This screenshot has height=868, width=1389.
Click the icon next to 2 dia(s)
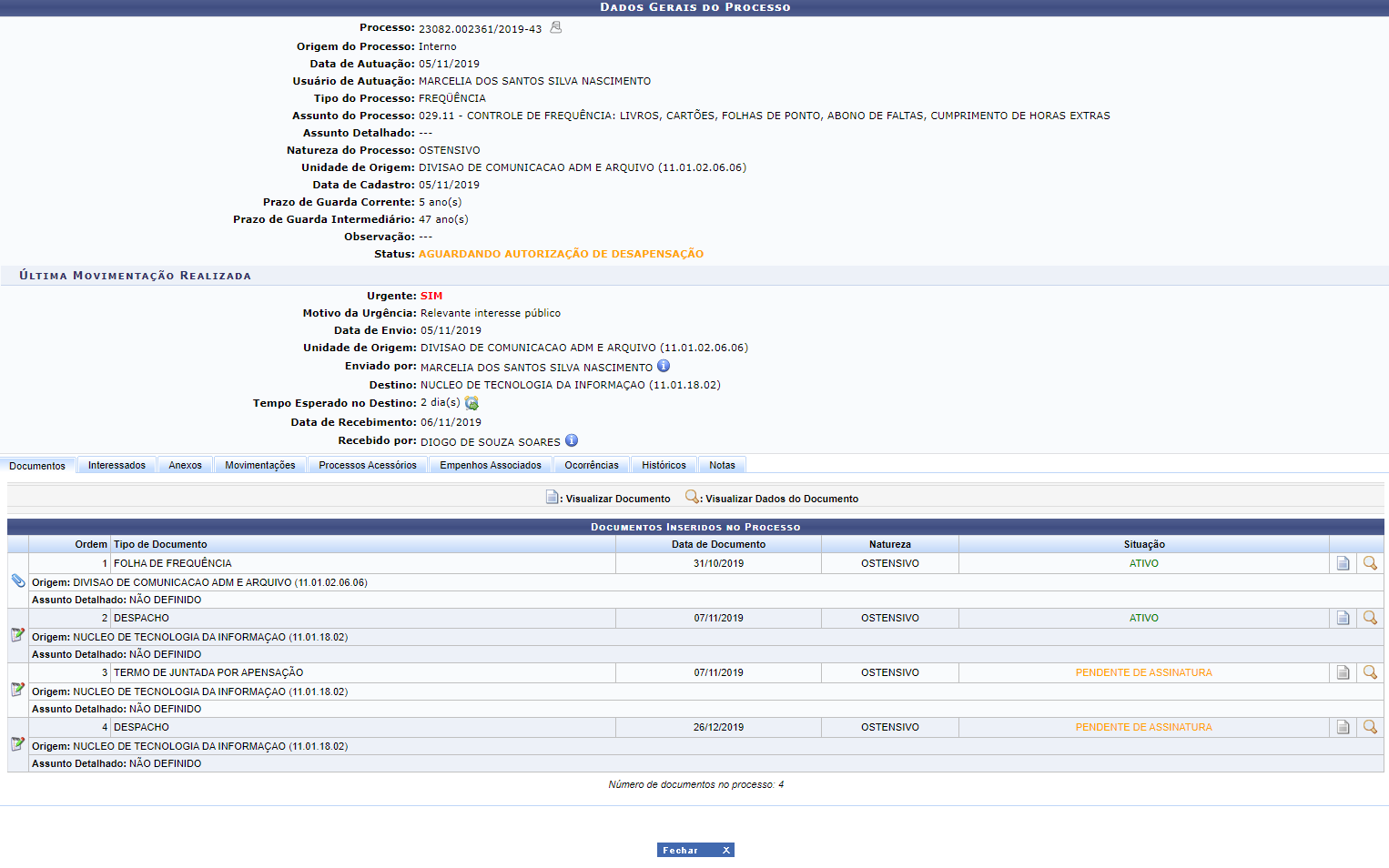coord(471,403)
